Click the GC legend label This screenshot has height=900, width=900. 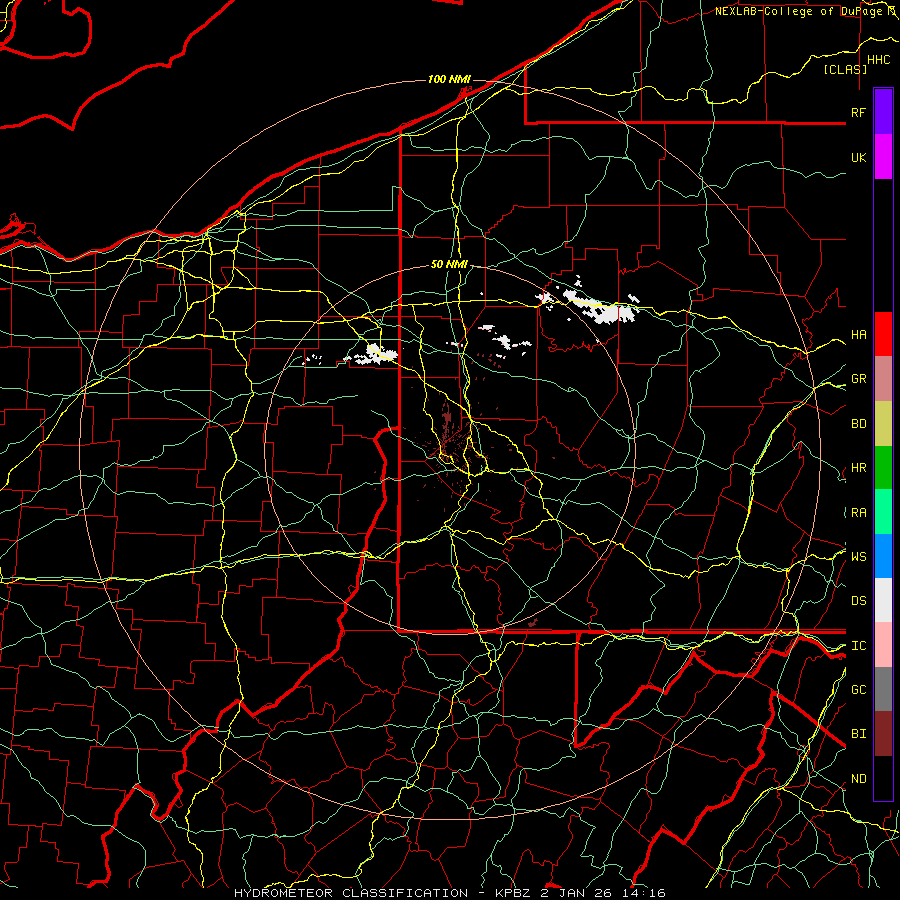(858, 690)
